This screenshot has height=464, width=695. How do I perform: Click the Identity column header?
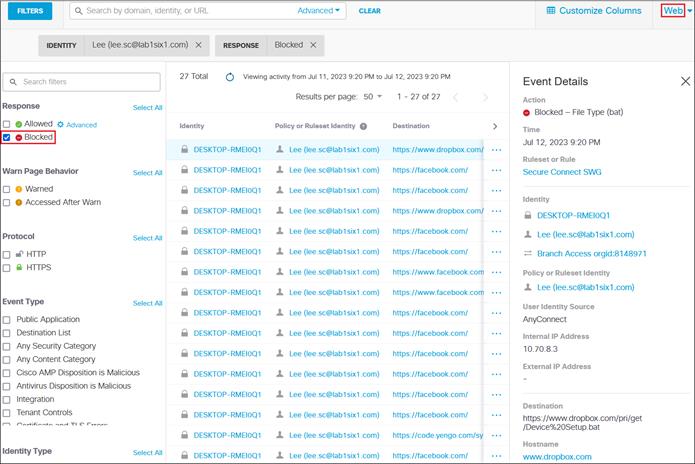(192, 126)
